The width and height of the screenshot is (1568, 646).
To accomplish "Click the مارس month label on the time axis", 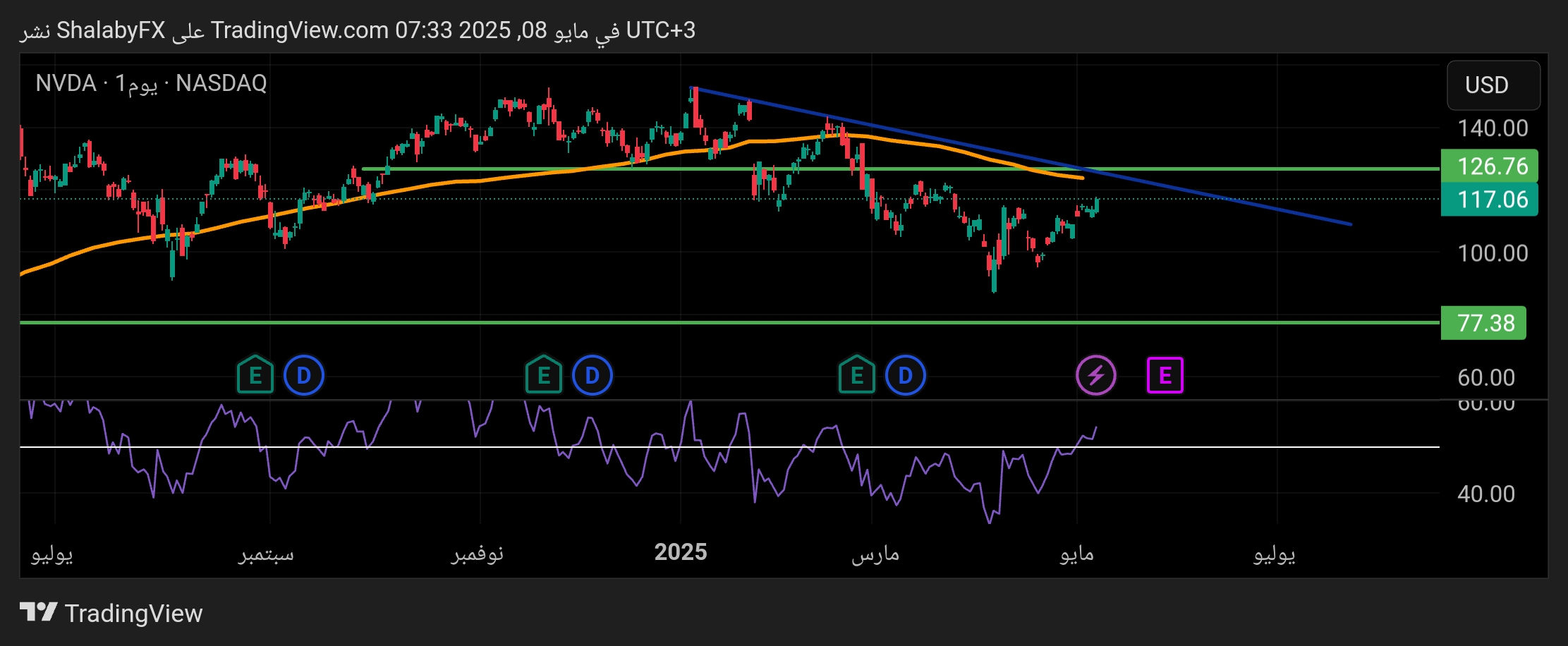I will (x=875, y=554).
